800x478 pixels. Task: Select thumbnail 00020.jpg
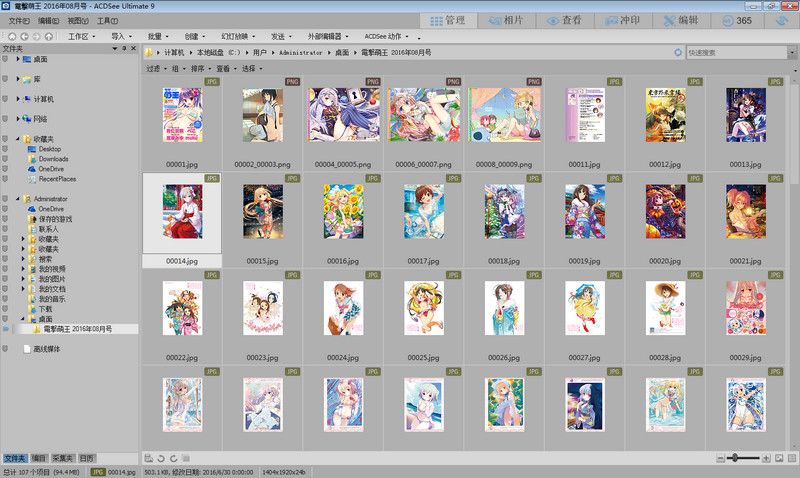(x=665, y=220)
